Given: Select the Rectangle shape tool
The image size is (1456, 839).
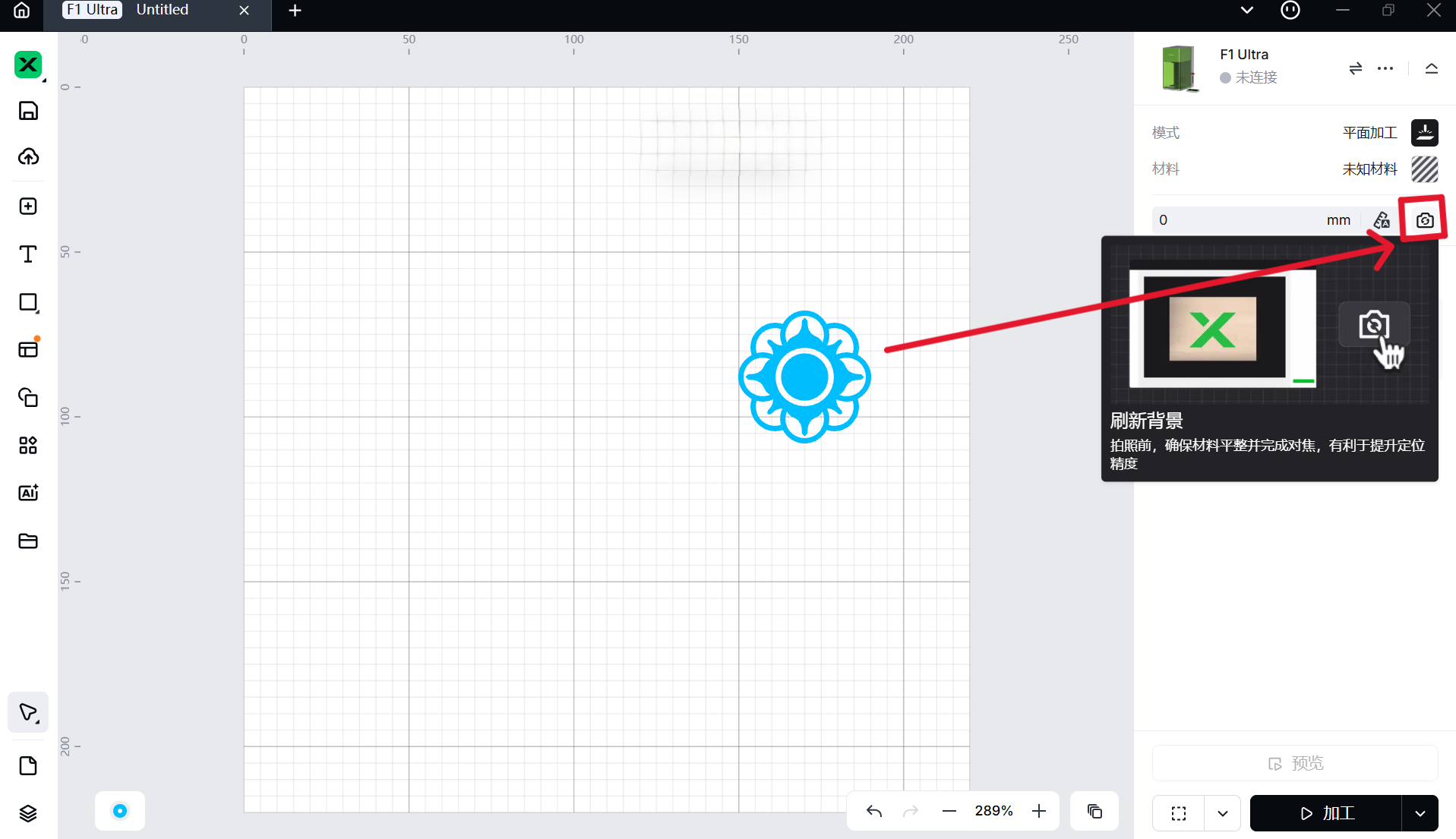Looking at the screenshot, I should (x=28, y=302).
